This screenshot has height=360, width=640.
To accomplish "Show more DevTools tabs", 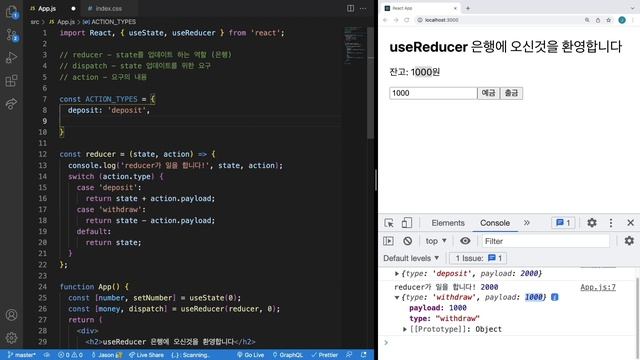I will pos(527,222).
